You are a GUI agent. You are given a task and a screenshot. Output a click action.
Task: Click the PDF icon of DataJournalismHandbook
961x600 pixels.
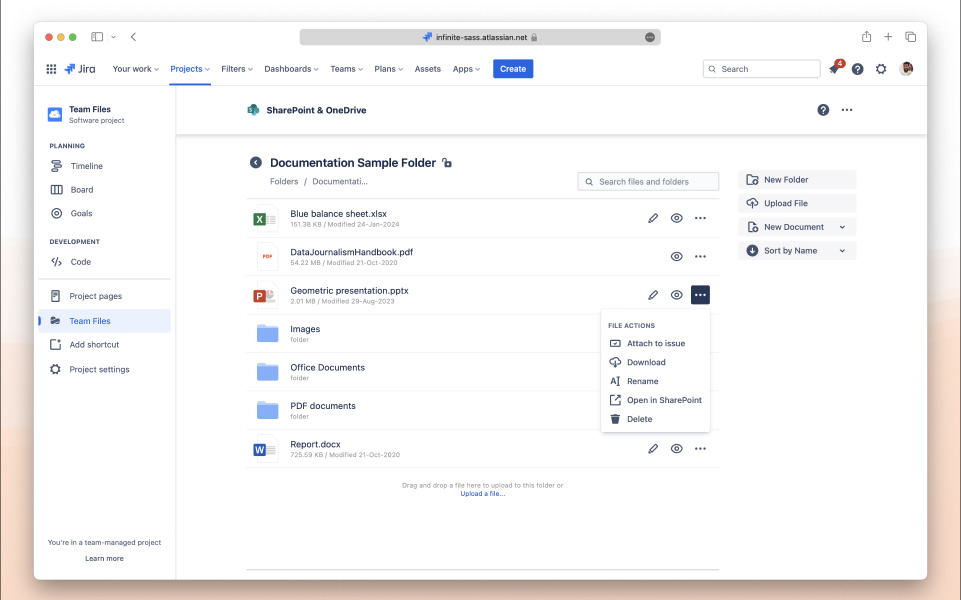267,257
